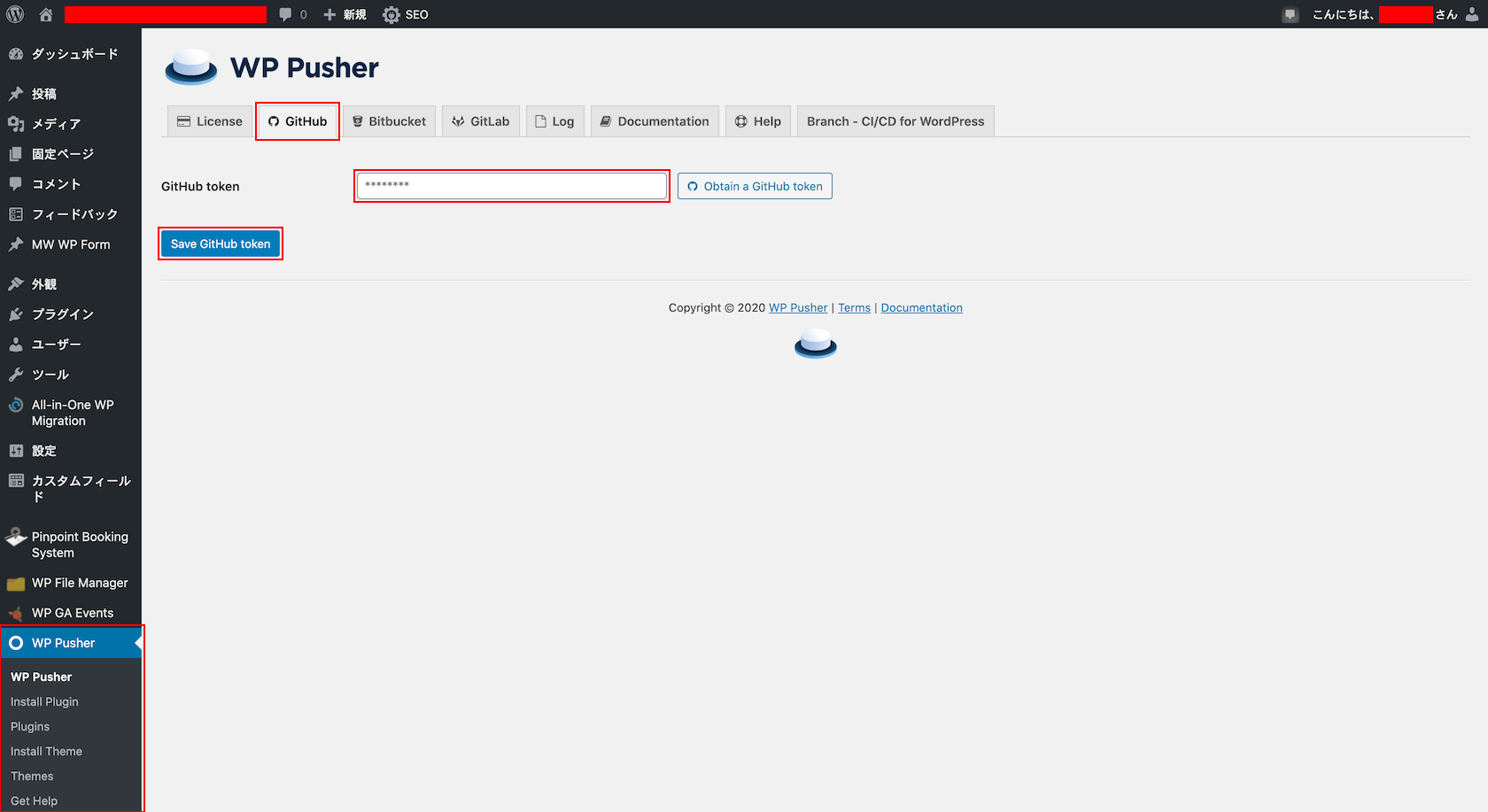This screenshot has width=1488, height=812.
Task: Select Branch - CI/CD for WordPress tab
Action: 895,120
